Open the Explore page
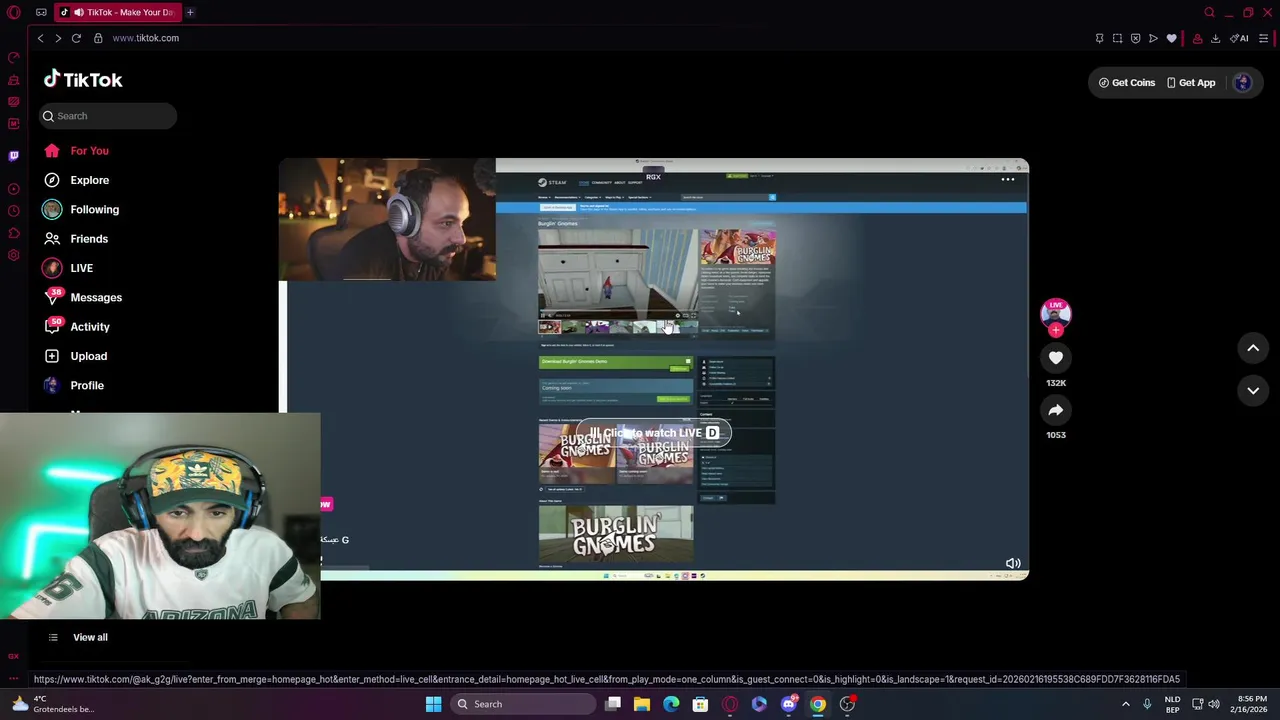Viewport: 1280px width, 720px height. [76, 180]
